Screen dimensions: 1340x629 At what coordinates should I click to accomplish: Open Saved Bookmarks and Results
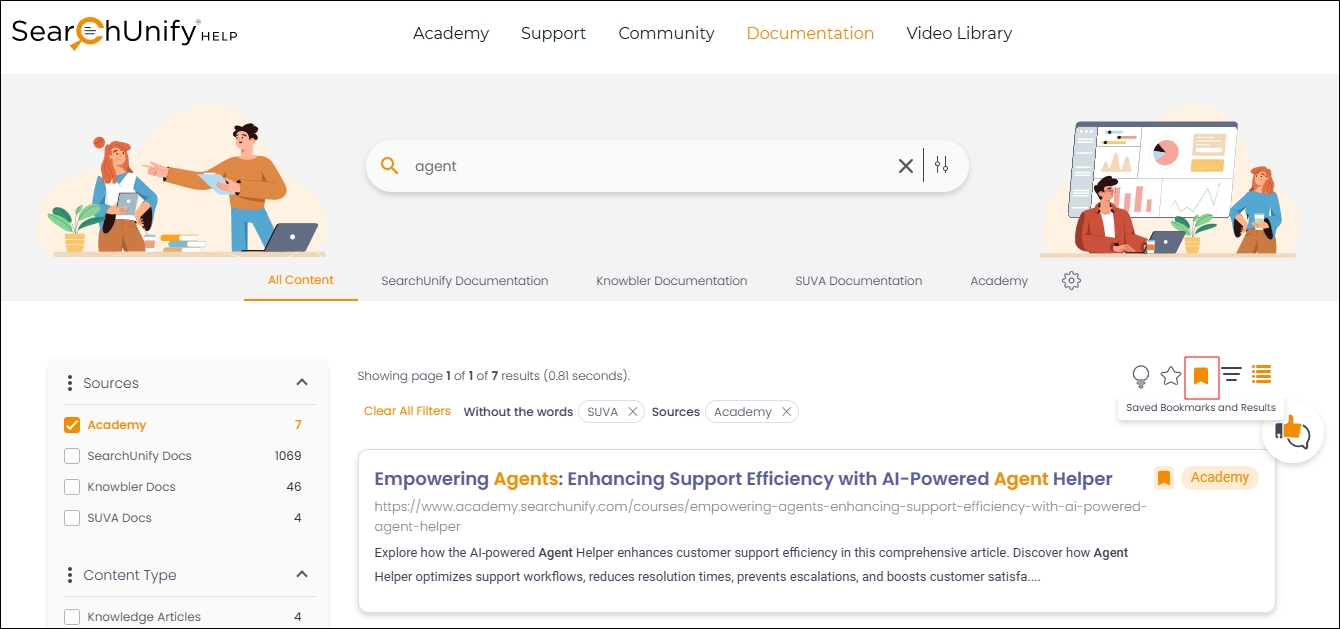[x=1201, y=376]
